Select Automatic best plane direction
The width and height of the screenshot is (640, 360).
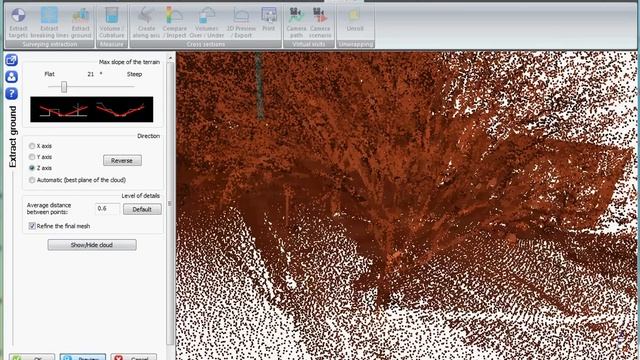pos(32,180)
